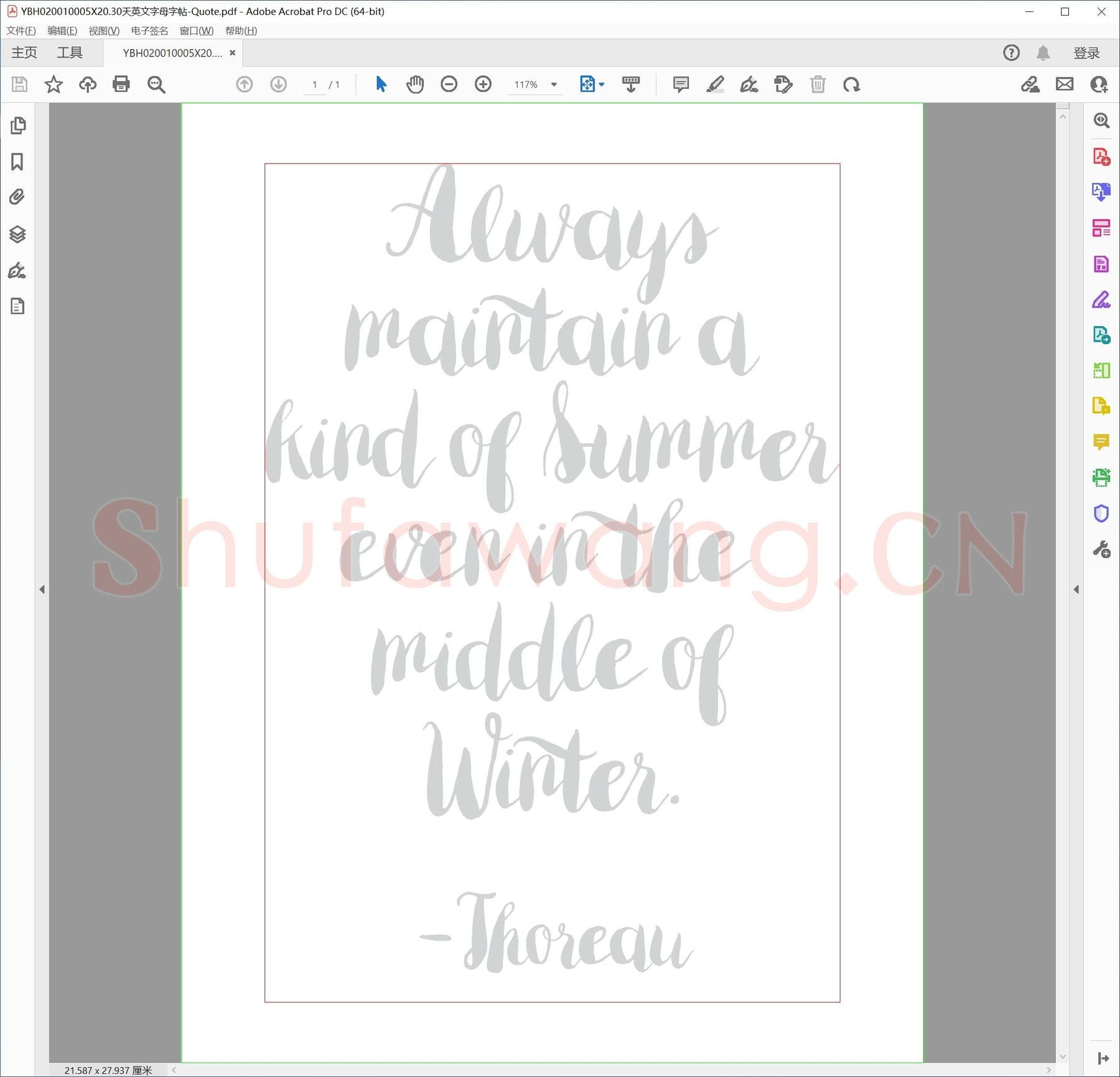
Task: Open Export PDF tool in right pane
Action: 1101,192
